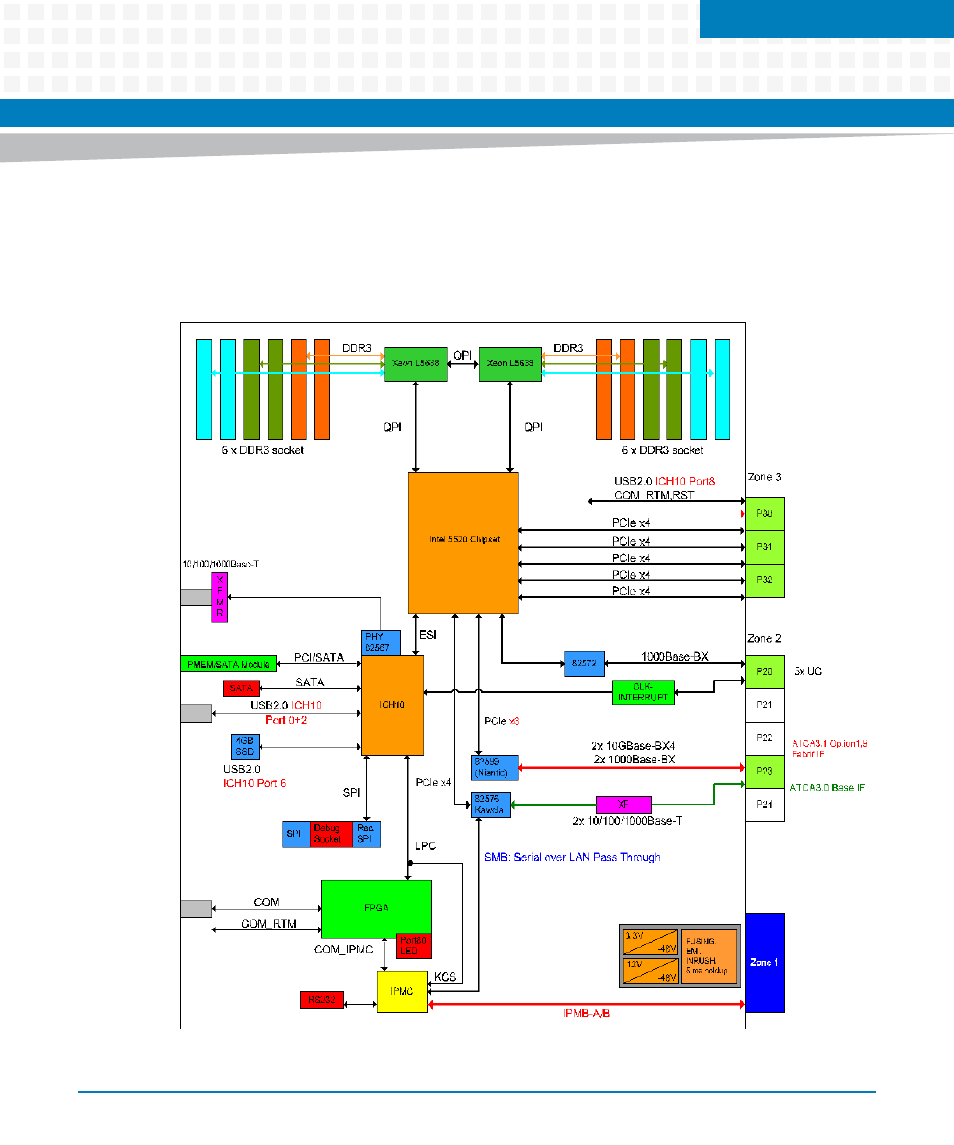
Task: Select the red 'Port 0+2' label
Action: click(x=286, y=720)
